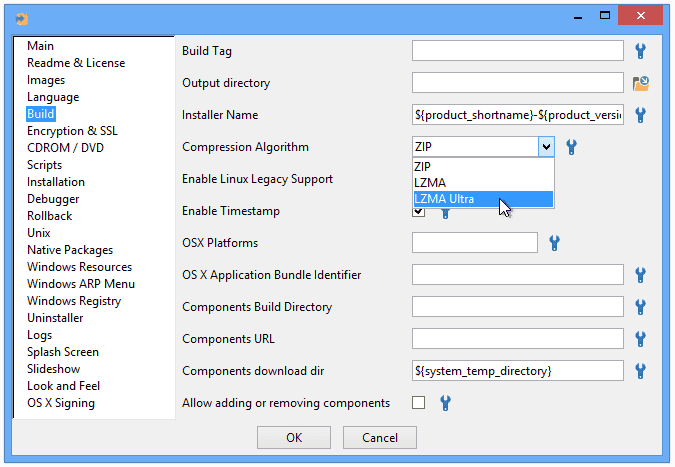Open the CDROM / DVD section
This screenshot has height=467, width=675.
tap(65, 148)
